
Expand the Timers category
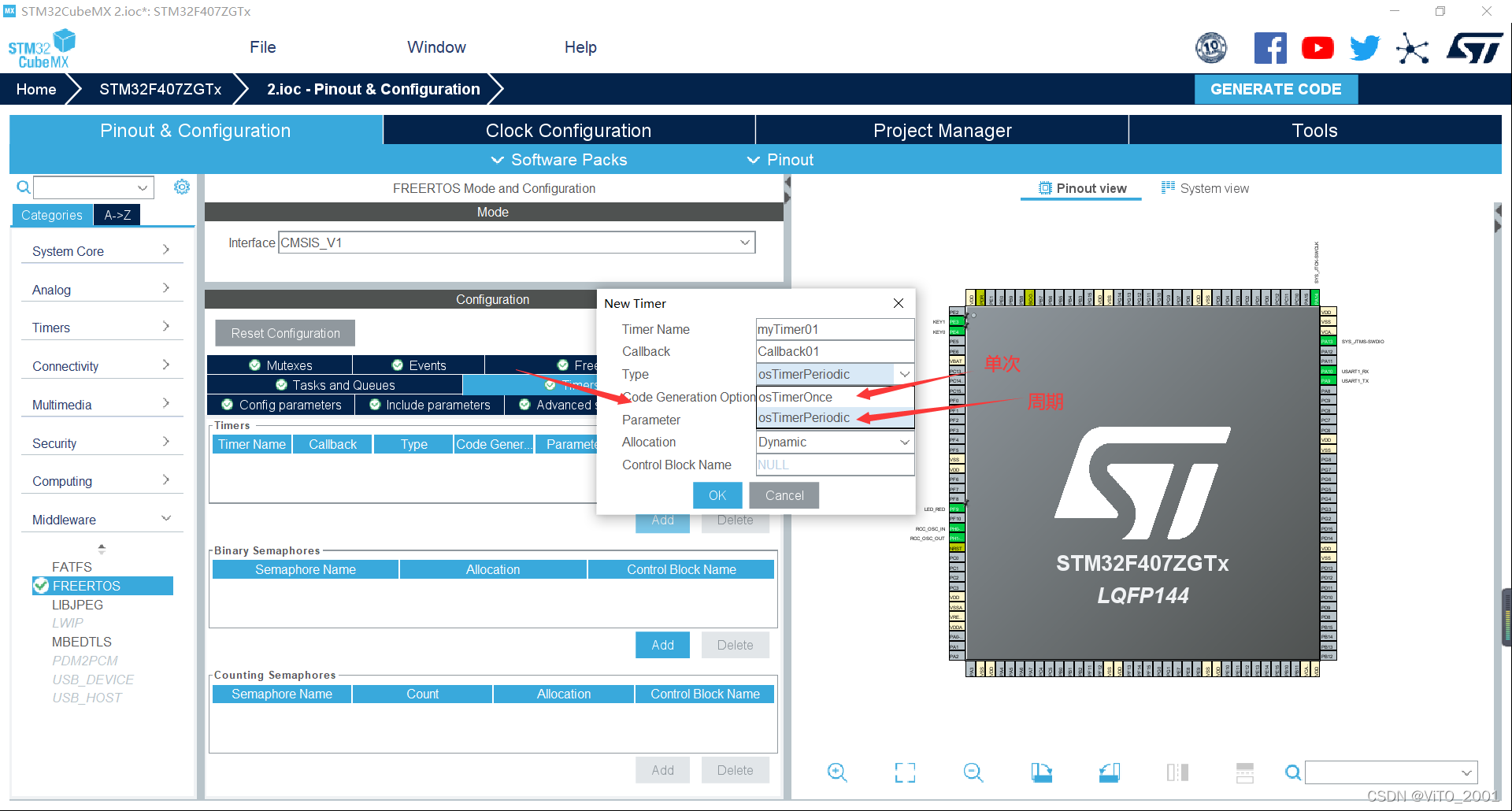[102, 328]
